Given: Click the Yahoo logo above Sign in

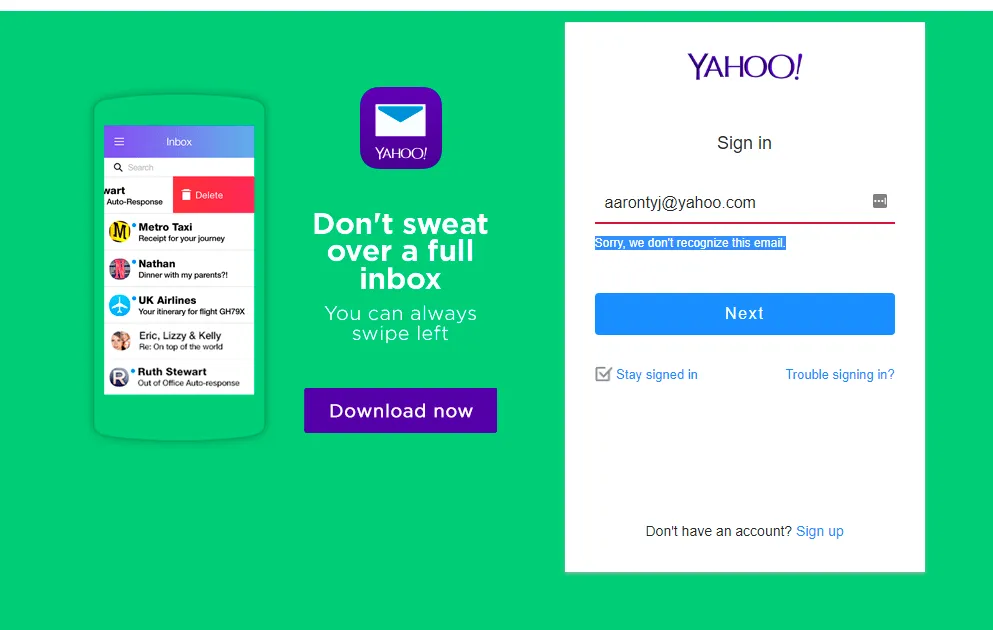Looking at the screenshot, I should [745, 66].
